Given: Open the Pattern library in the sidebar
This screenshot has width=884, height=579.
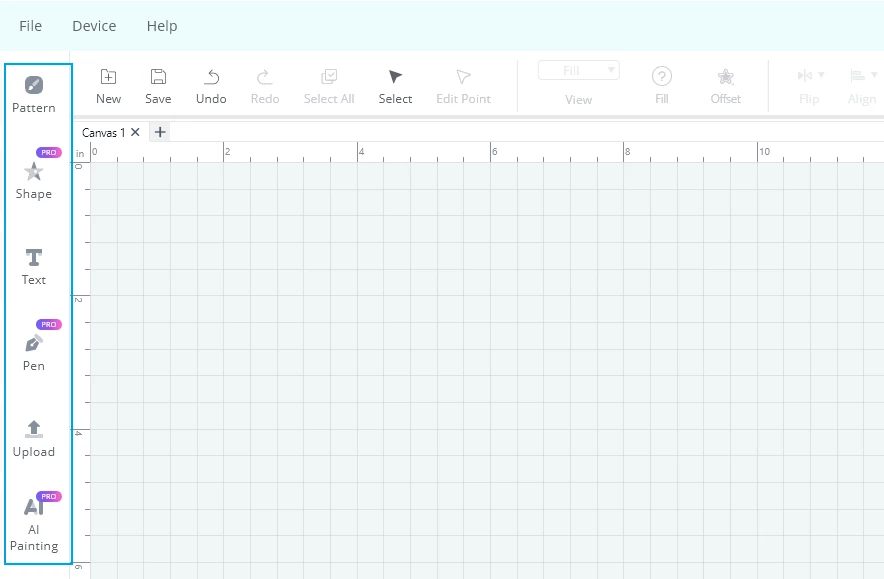Looking at the screenshot, I should [34, 95].
